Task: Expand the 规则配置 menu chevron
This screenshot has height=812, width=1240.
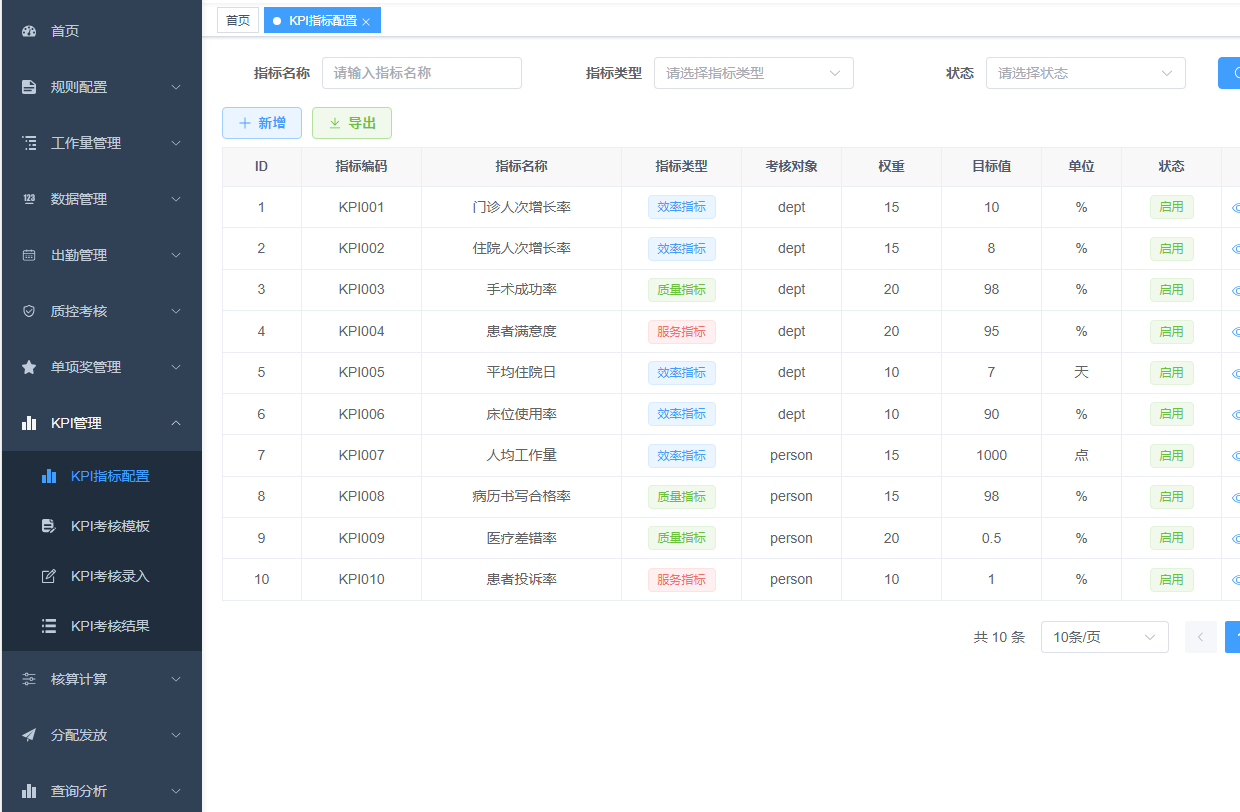Action: tap(176, 87)
